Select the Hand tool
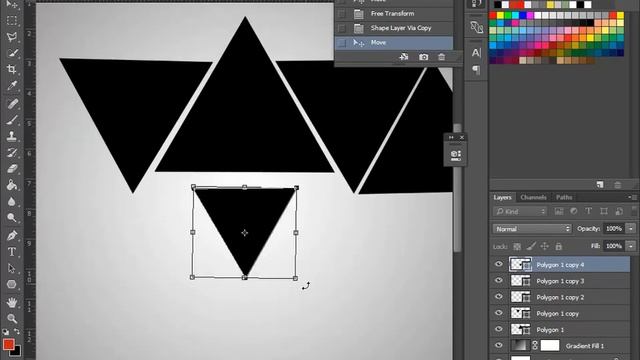This screenshot has height=360, width=640. (11, 302)
